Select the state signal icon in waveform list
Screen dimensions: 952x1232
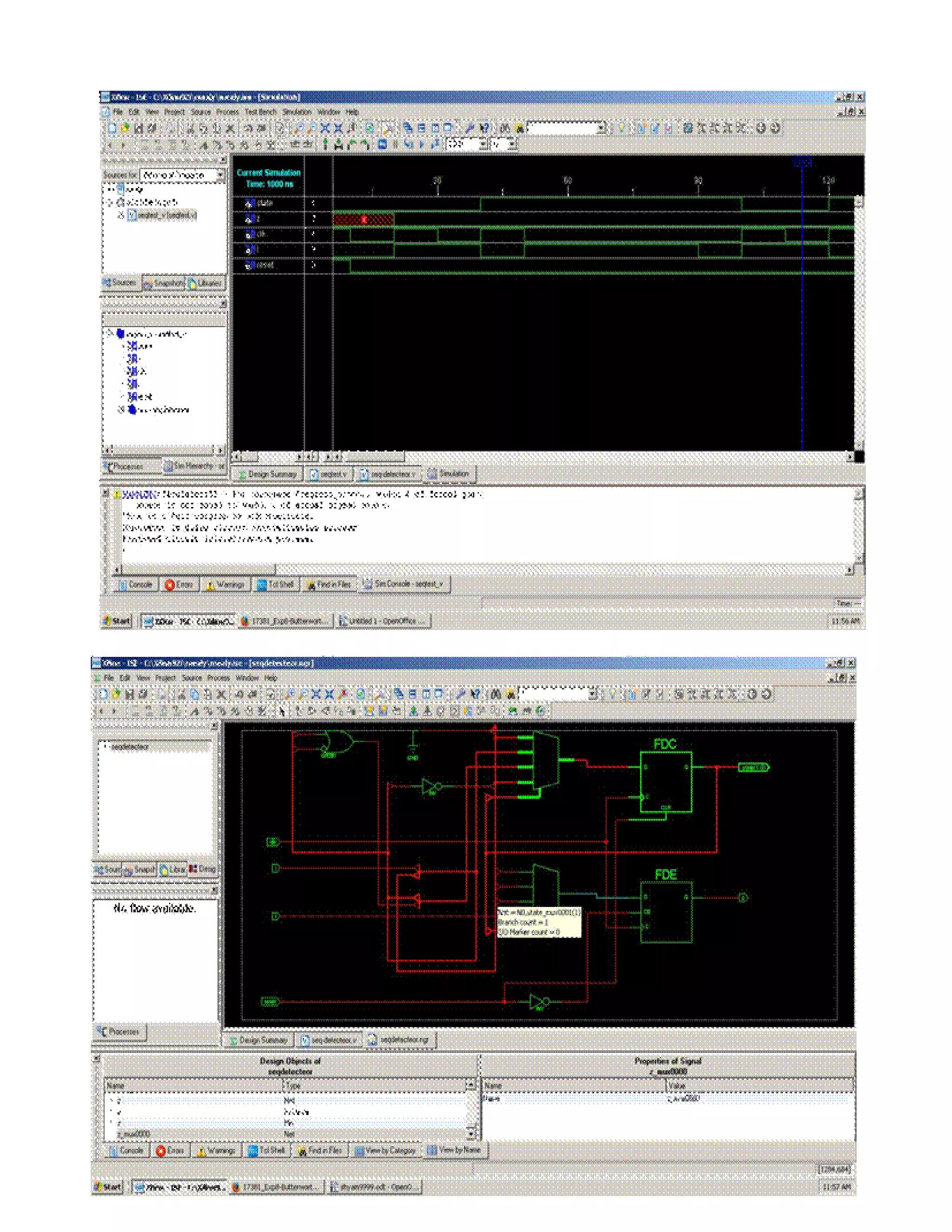click(251, 203)
